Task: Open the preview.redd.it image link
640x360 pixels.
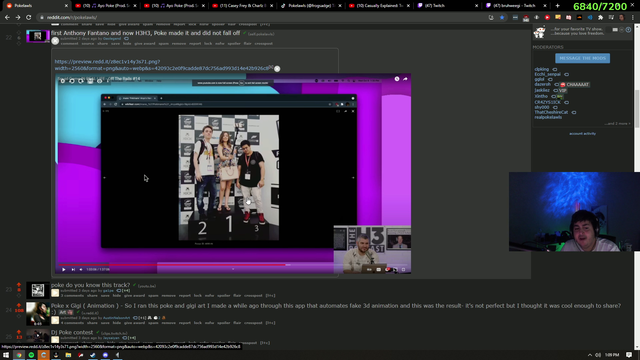Action: 162,65
